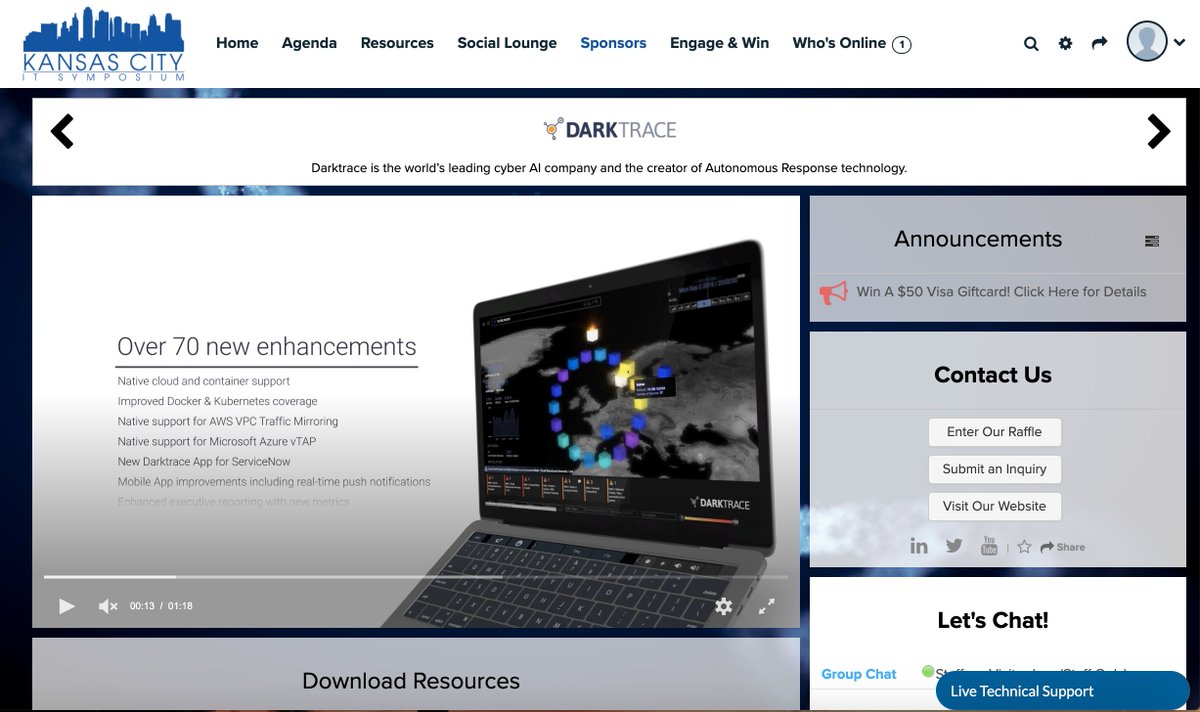Click the Share link in Contact Us
The height and width of the screenshot is (712, 1200).
(x=1063, y=547)
